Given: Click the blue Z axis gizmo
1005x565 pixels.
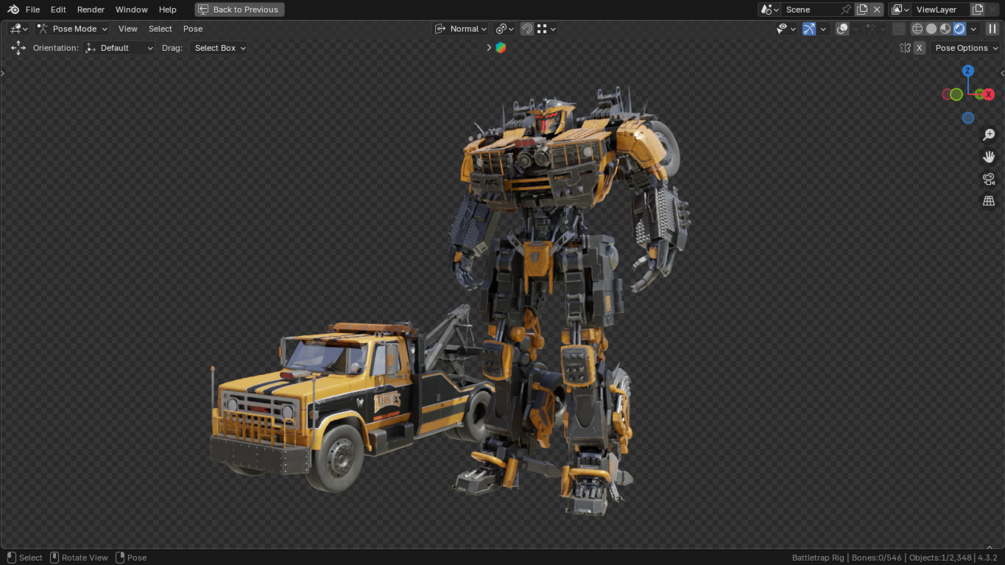Looking at the screenshot, I should pos(968,71).
